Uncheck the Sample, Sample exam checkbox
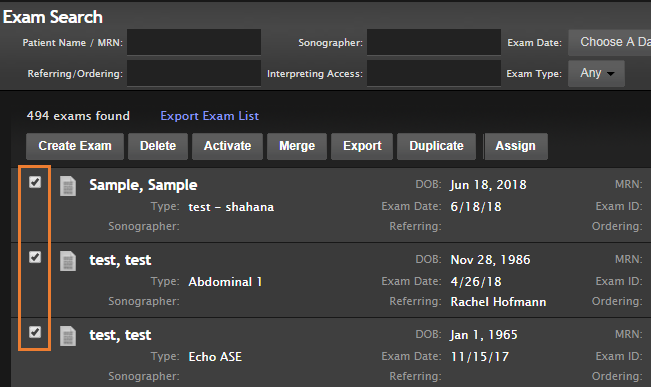This screenshot has height=387, width=651. tap(35, 182)
